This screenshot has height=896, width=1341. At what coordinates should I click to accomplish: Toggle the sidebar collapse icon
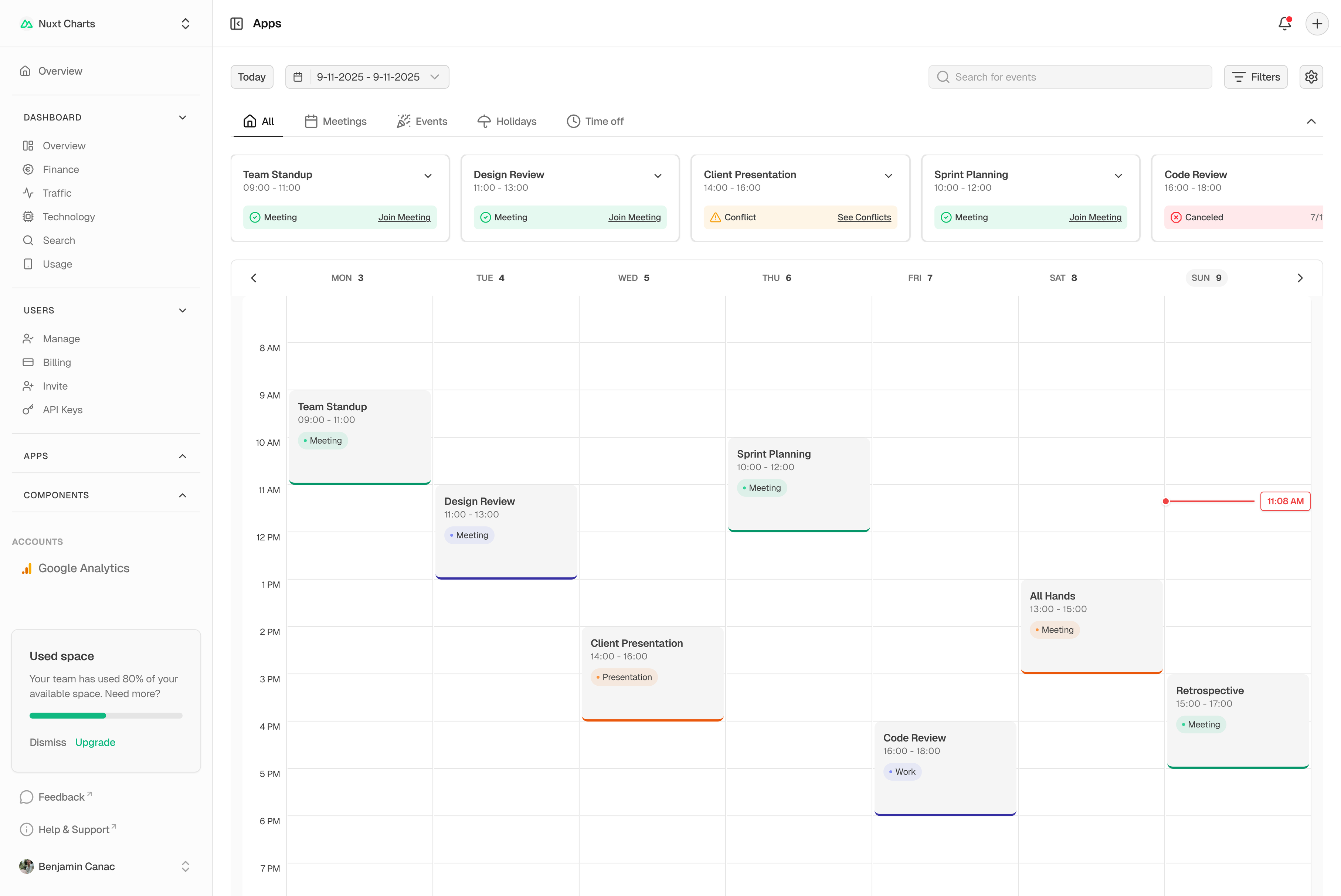pos(237,23)
